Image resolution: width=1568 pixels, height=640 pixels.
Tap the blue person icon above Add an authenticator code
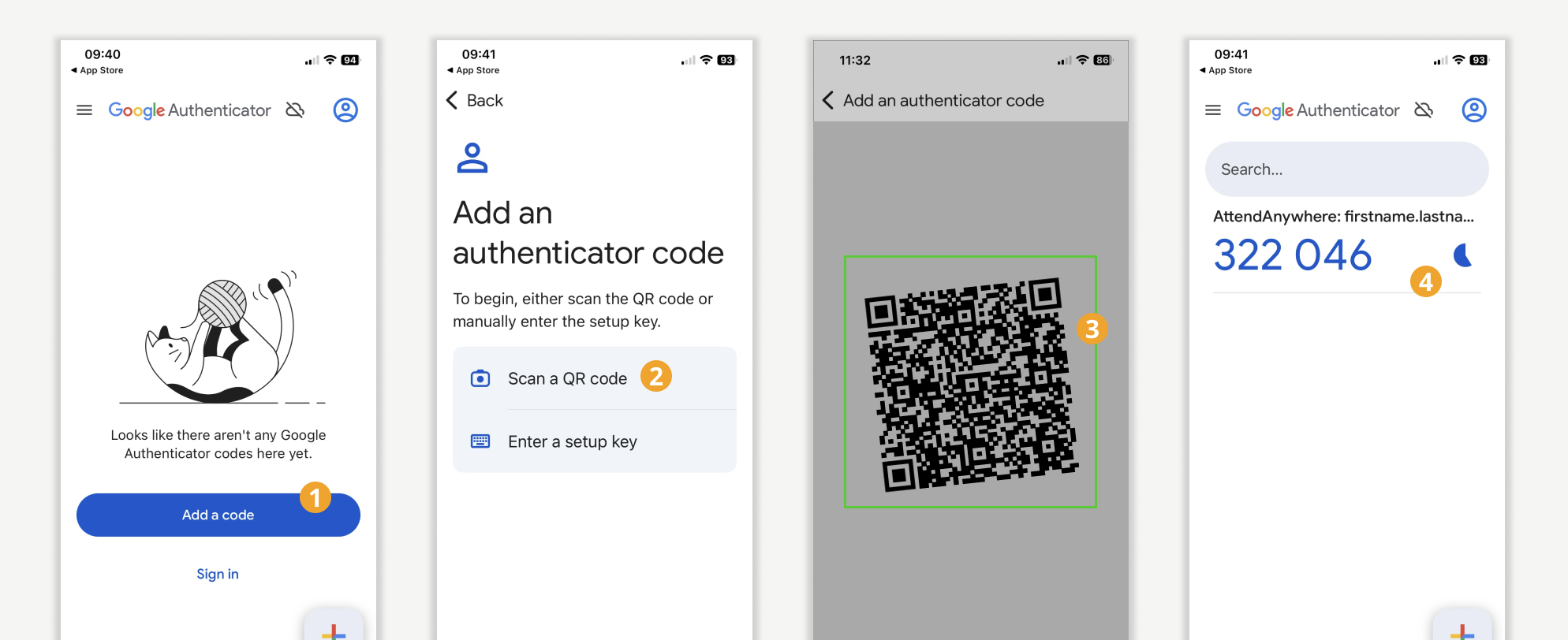[472, 158]
